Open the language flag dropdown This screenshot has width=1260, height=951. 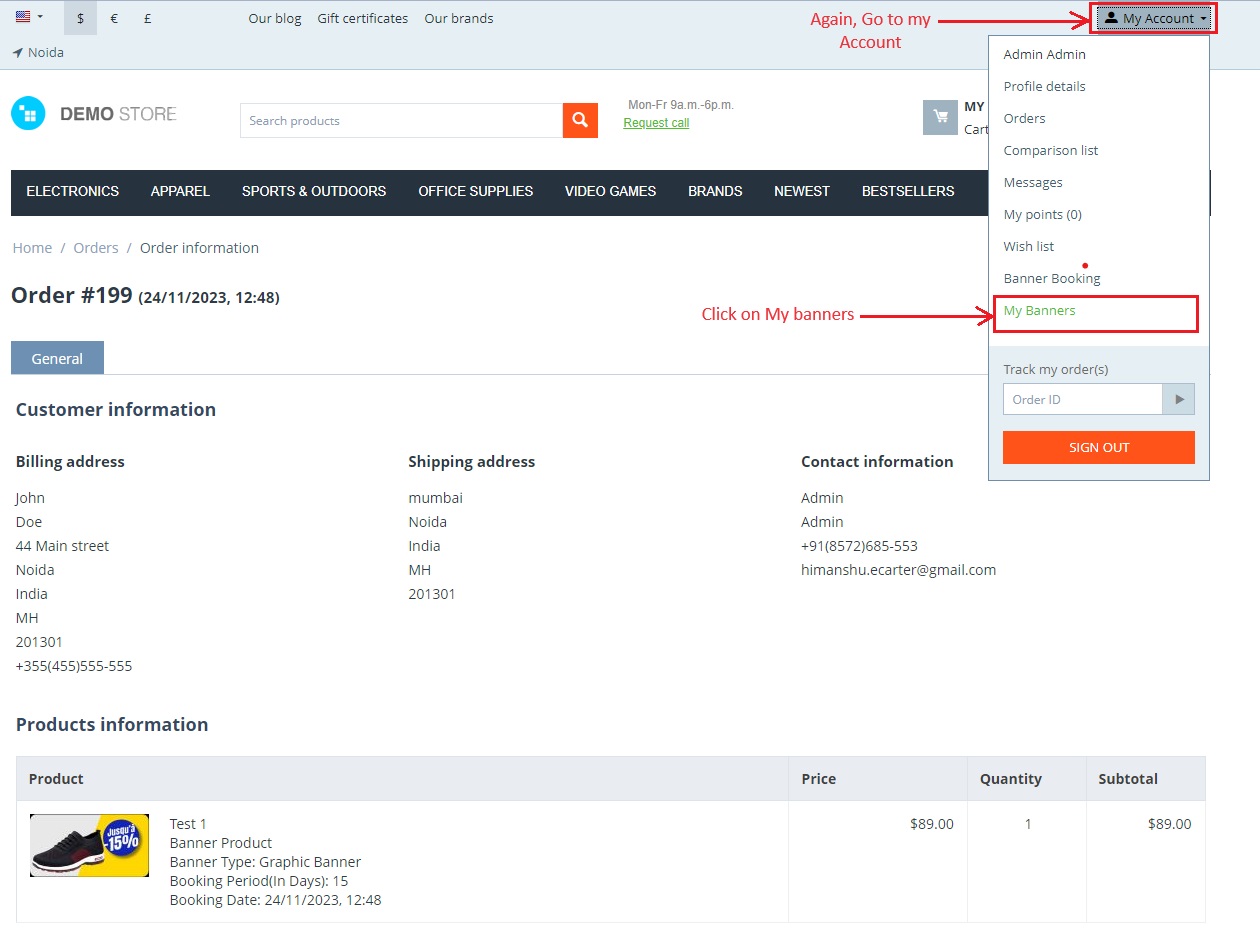tap(29, 17)
